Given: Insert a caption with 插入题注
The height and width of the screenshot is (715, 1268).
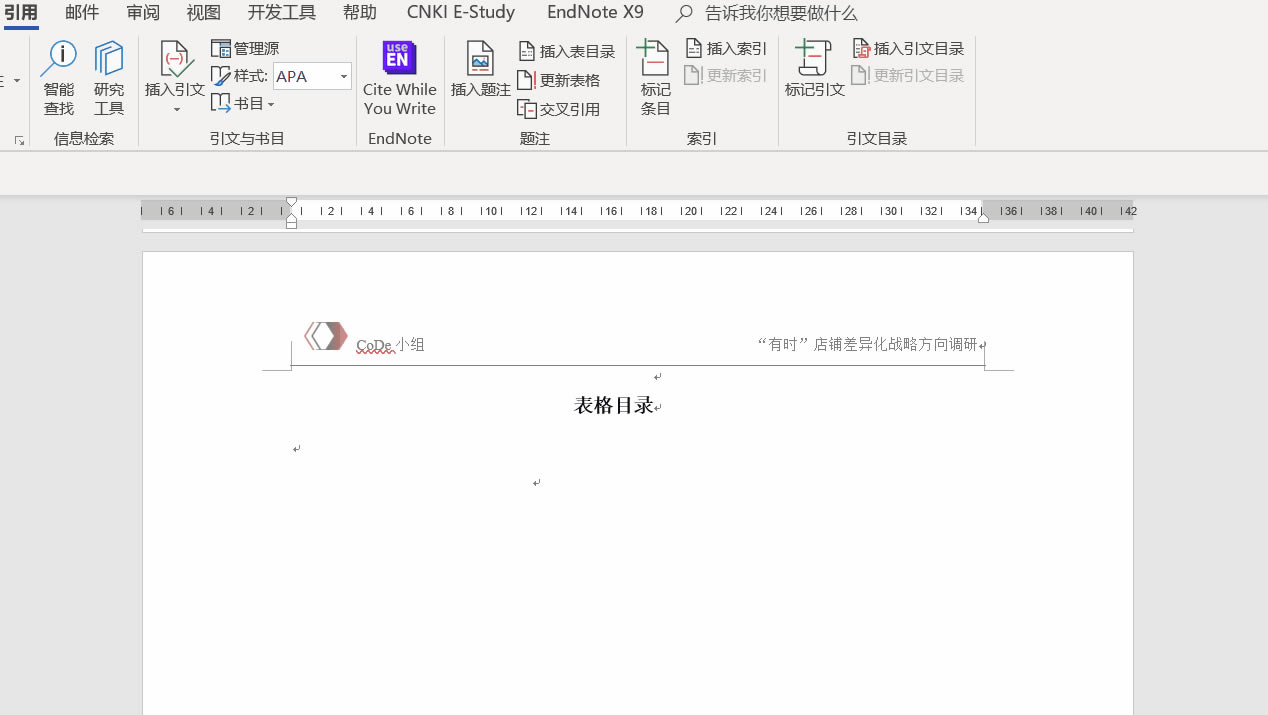Looking at the screenshot, I should pos(480,80).
